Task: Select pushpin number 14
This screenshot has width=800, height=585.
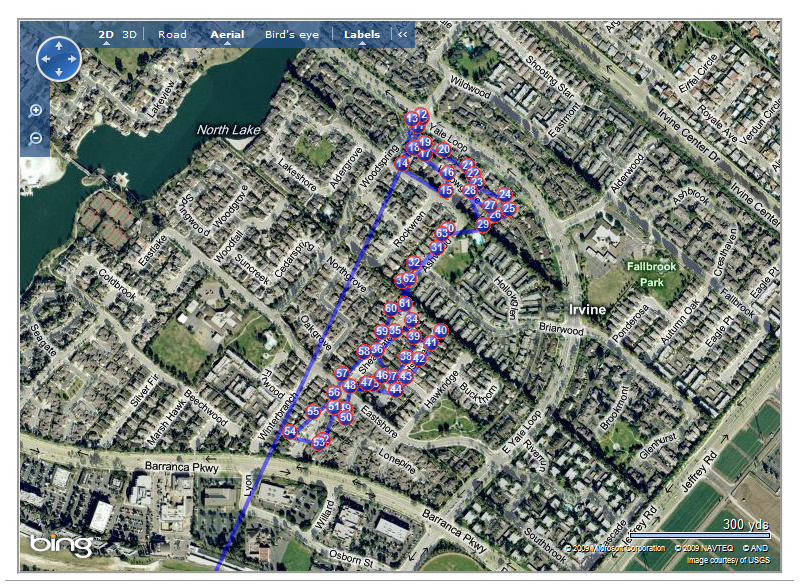Action: click(402, 164)
